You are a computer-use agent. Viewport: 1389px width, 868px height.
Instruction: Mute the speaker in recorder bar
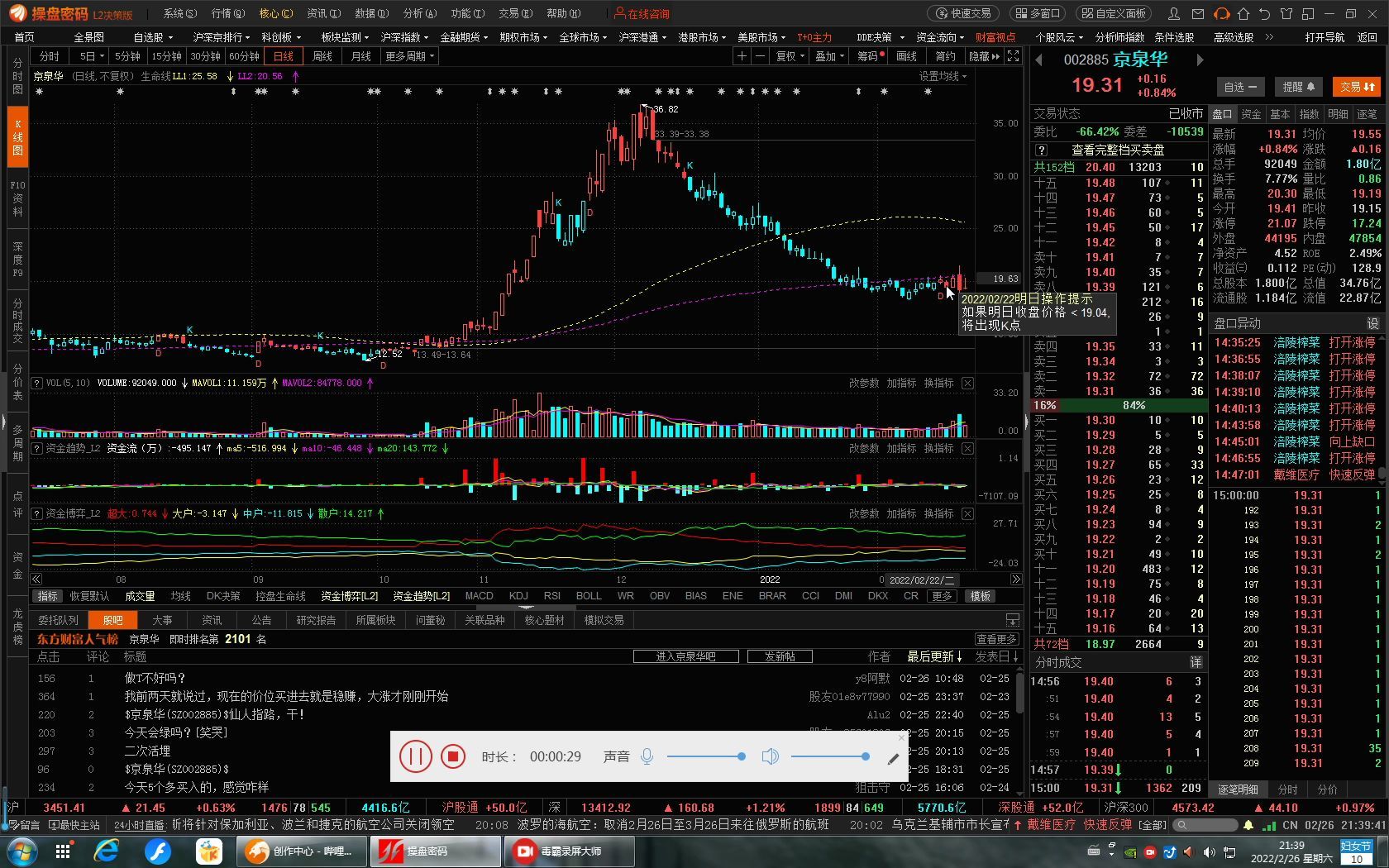tap(770, 756)
